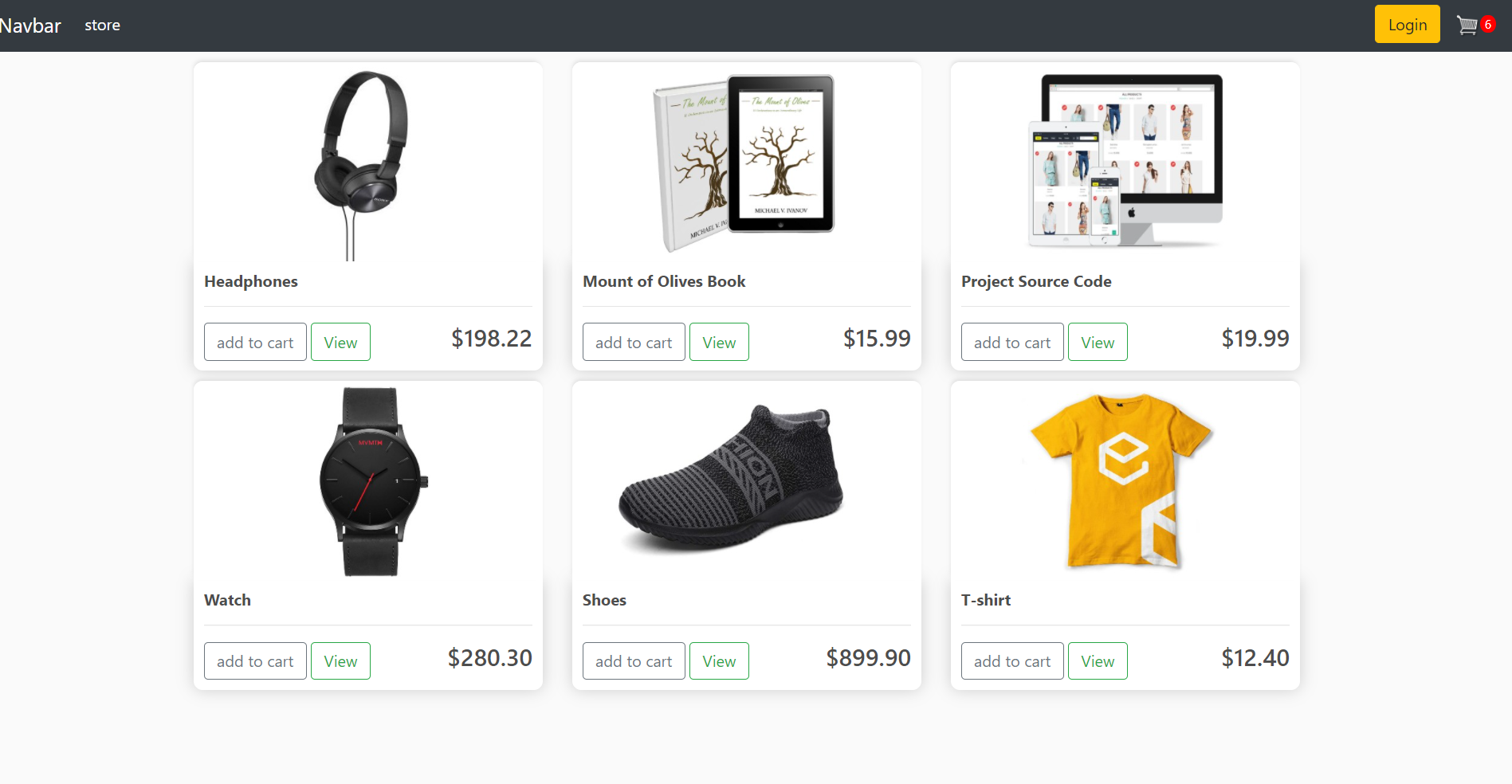
Task: Add Headphones to cart
Action: [255, 342]
